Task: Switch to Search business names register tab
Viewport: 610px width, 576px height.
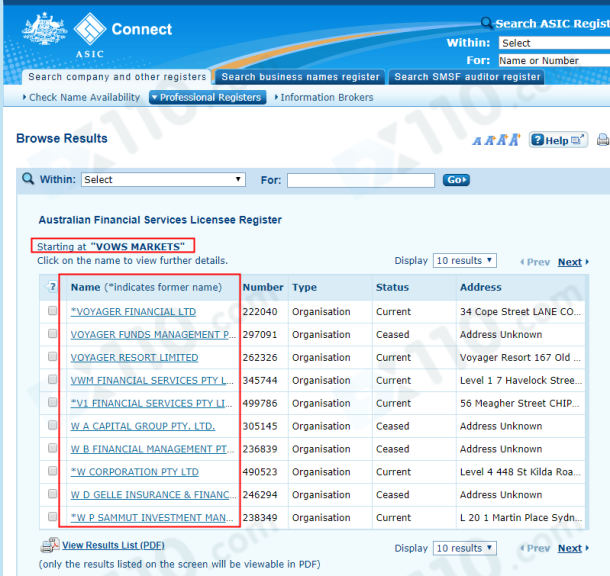Action: click(x=300, y=77)
